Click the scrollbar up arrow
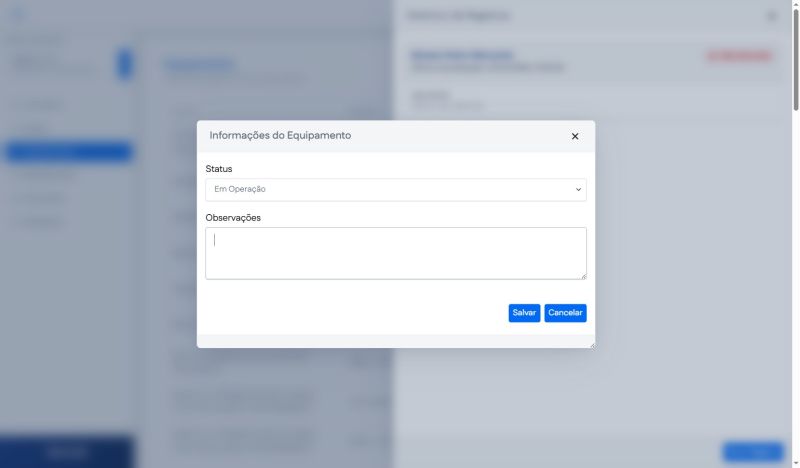 [795, 5]
